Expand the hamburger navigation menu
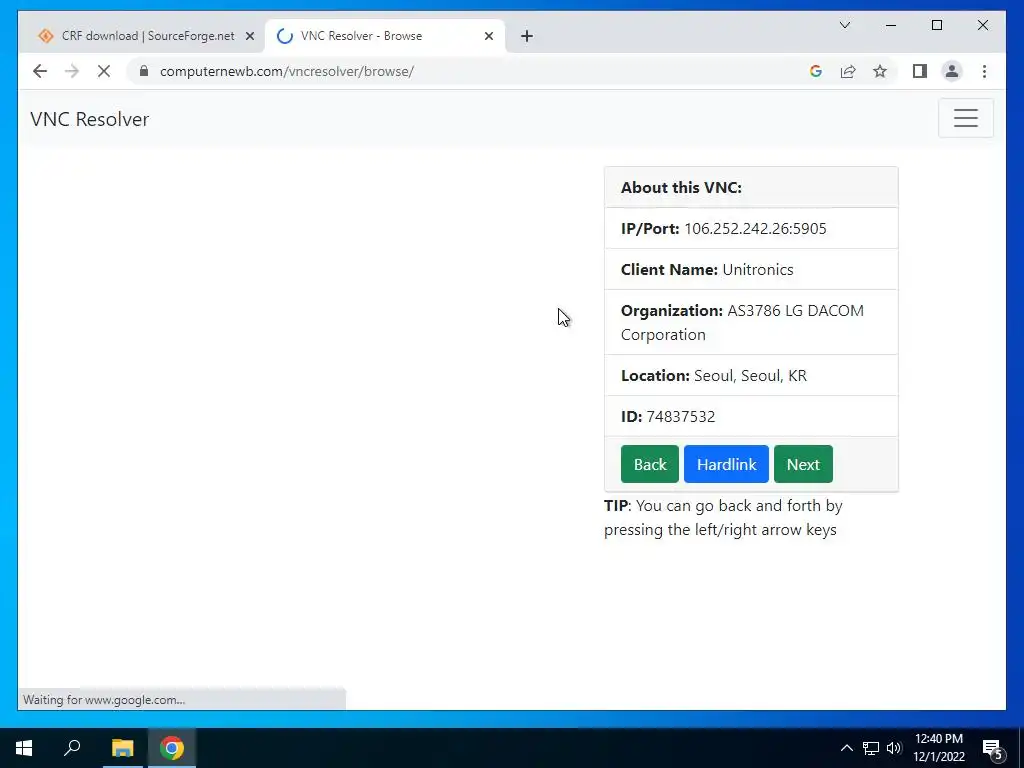The width and height of the screenshot is (1024, 768). (x=966, y=118)
